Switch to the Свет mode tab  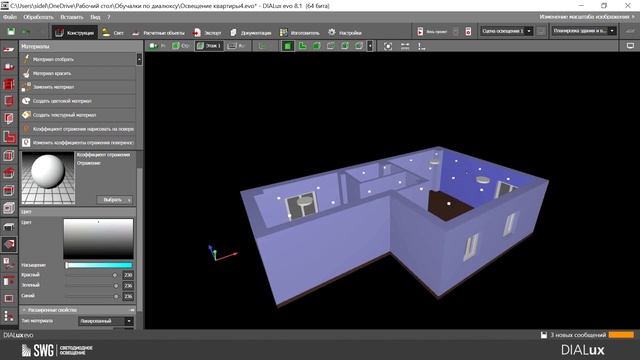(113, 33)
